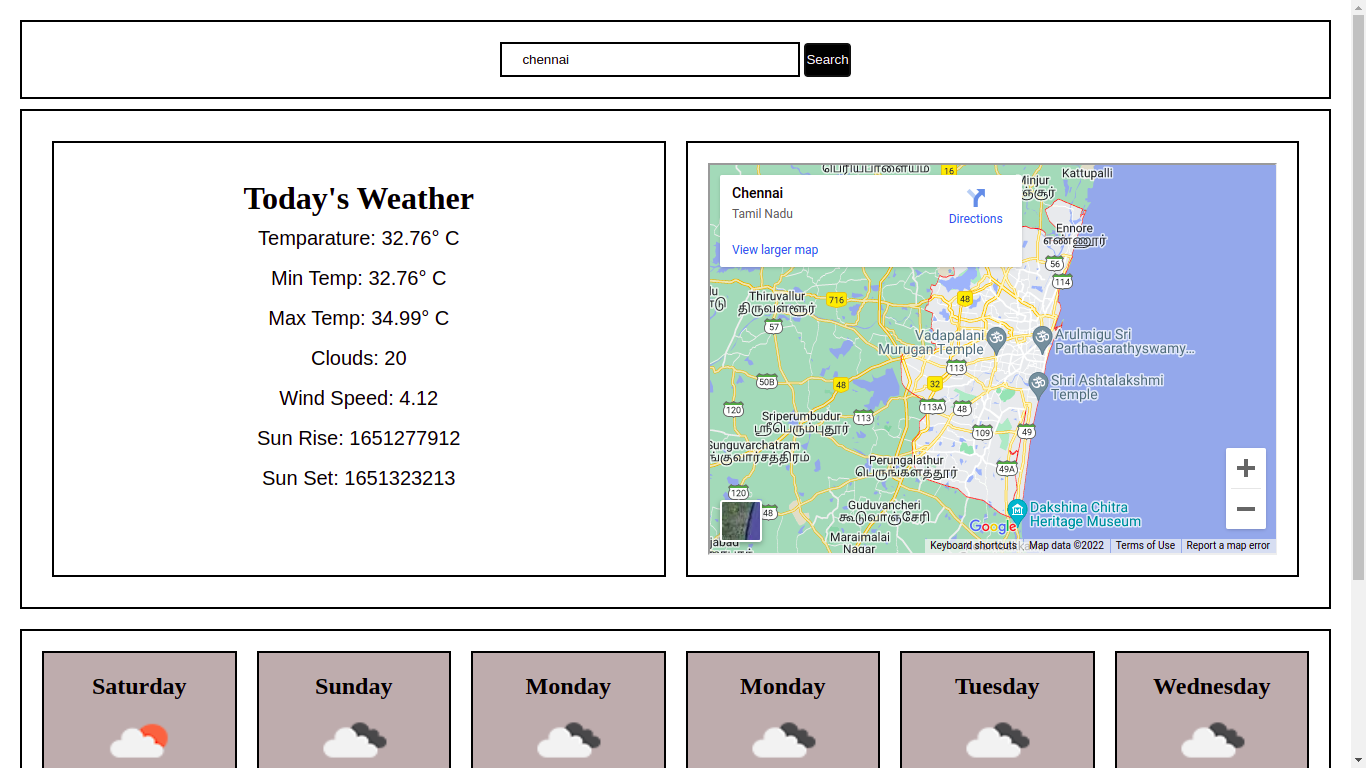This screenshot has width=1366, height=768.
Task: Zoom in on the Chennai map
Action: tap(1246, 468)
